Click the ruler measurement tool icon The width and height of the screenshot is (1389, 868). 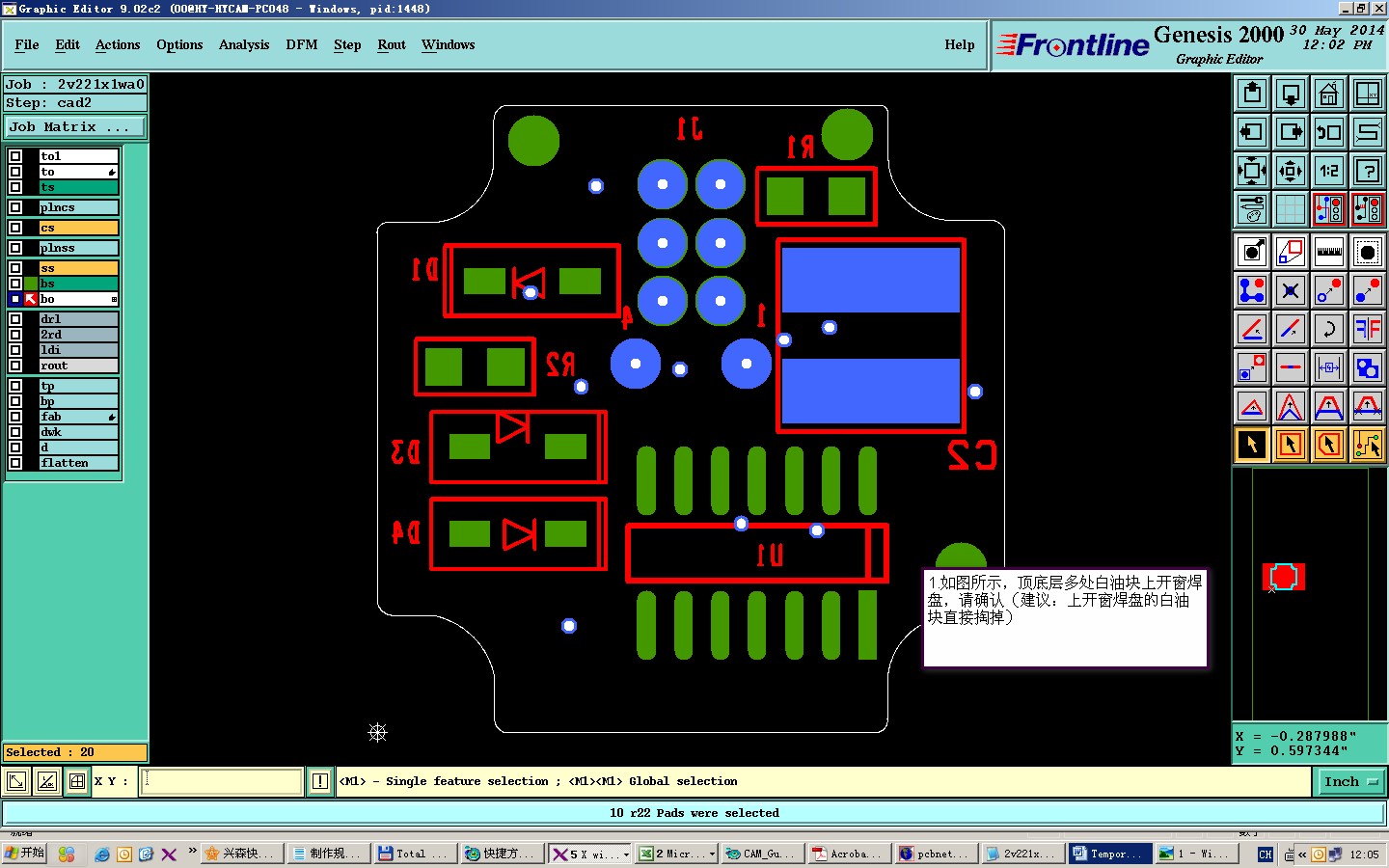1329,252
